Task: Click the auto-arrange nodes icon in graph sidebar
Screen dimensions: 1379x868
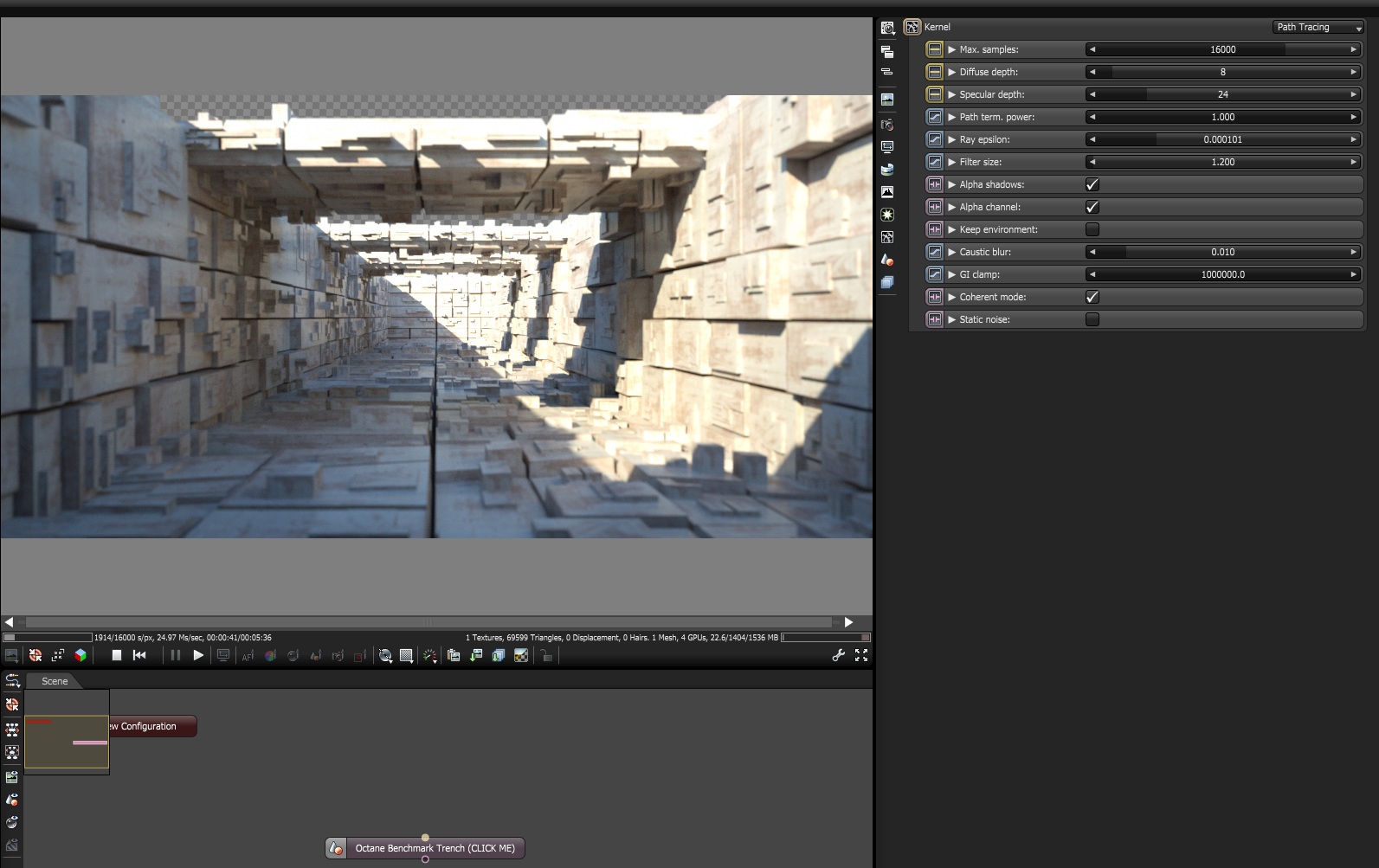Action: tap(12, 729)
